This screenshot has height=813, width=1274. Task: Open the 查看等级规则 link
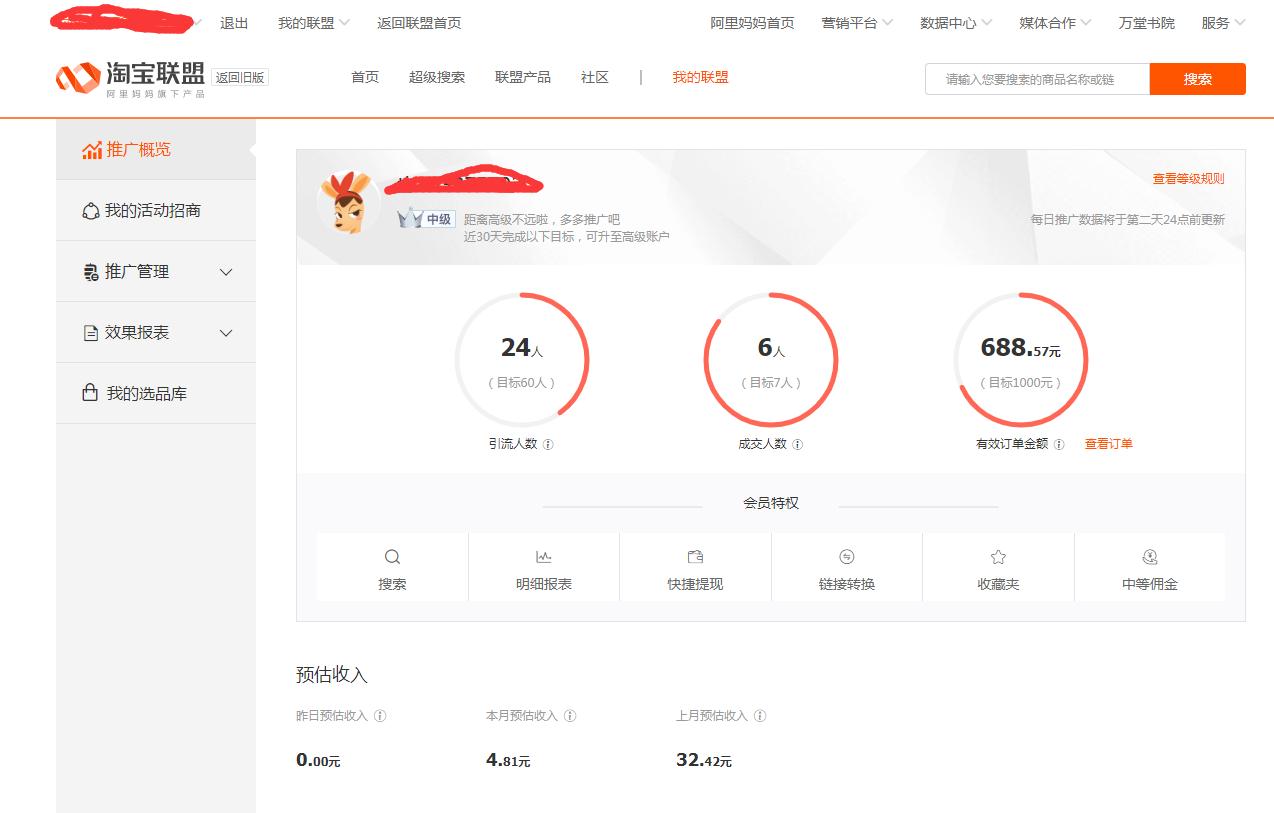[1189, 177]
